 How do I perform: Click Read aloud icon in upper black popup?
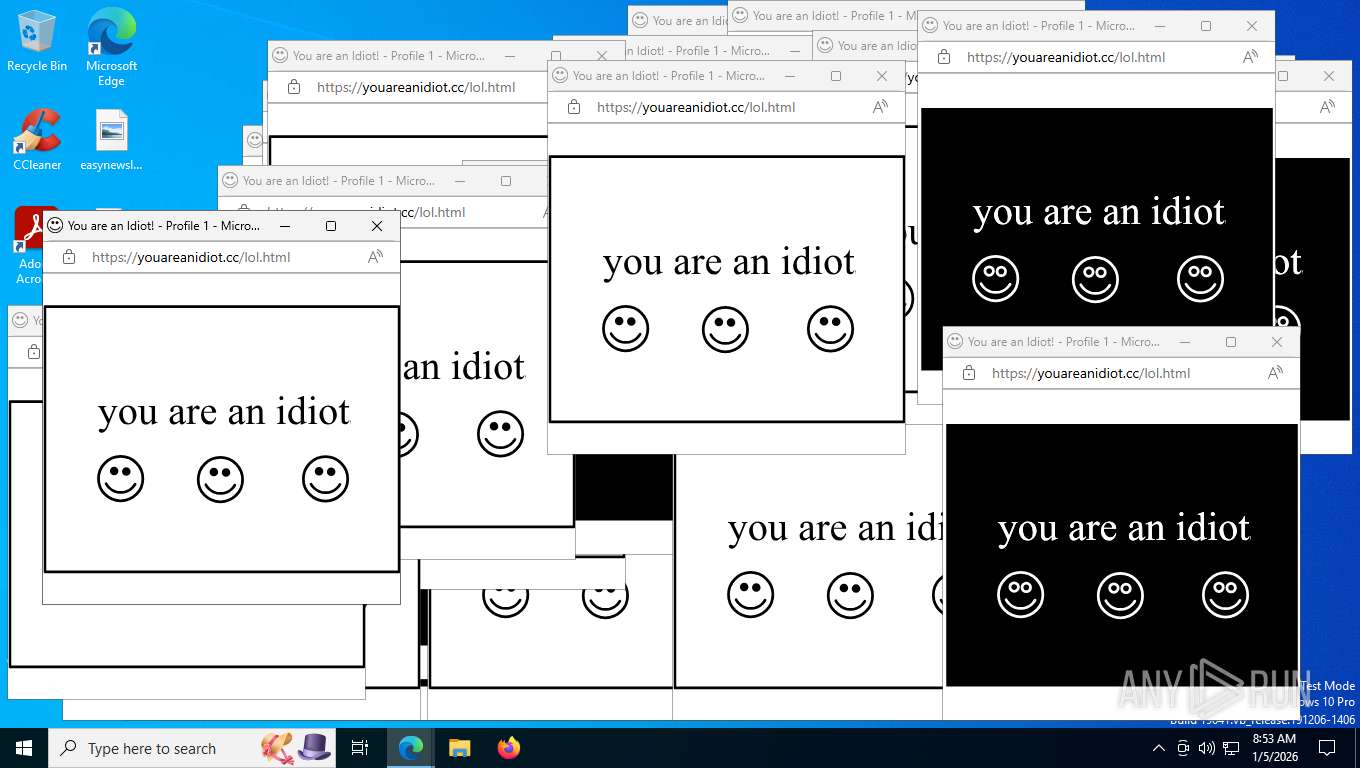(x=1250, y=57)
